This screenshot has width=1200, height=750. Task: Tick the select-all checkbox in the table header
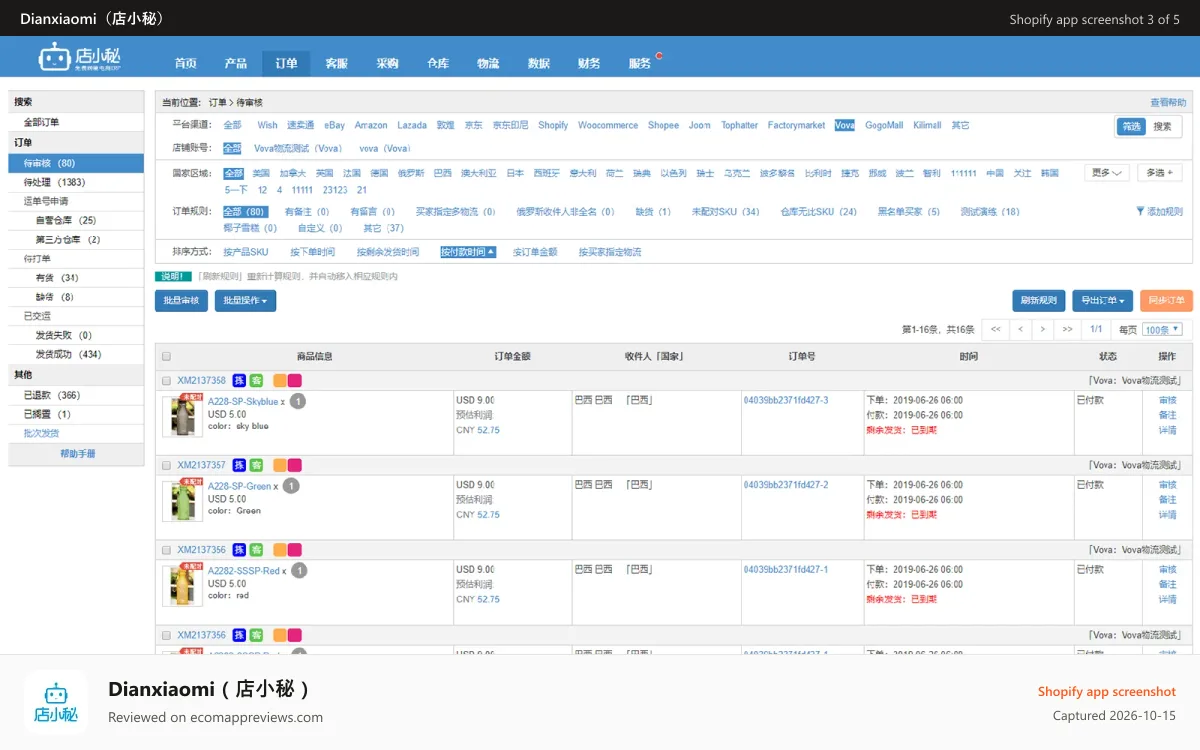[166, 357]
